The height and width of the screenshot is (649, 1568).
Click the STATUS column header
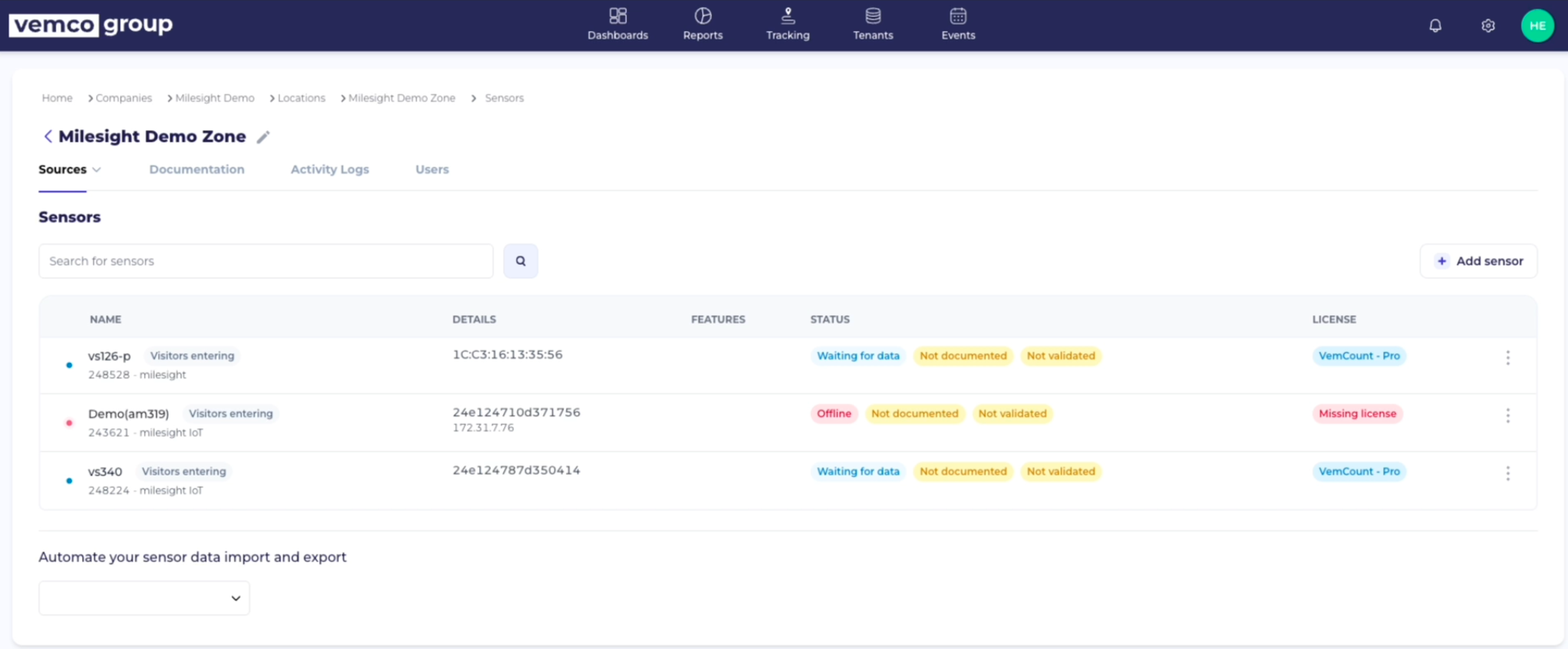pos(830,319)
